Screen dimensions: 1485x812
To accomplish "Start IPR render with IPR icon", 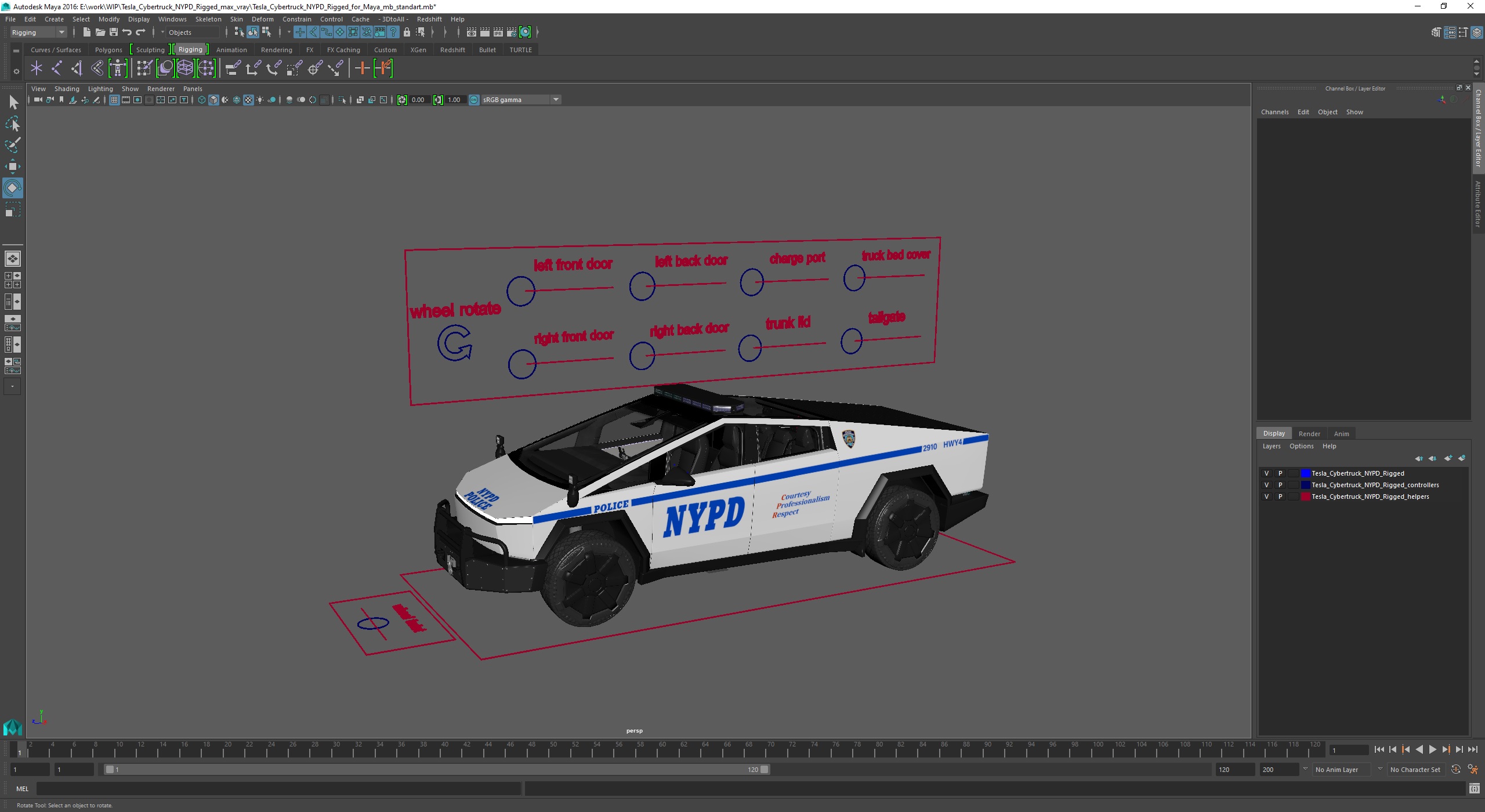I will point(498,32).
